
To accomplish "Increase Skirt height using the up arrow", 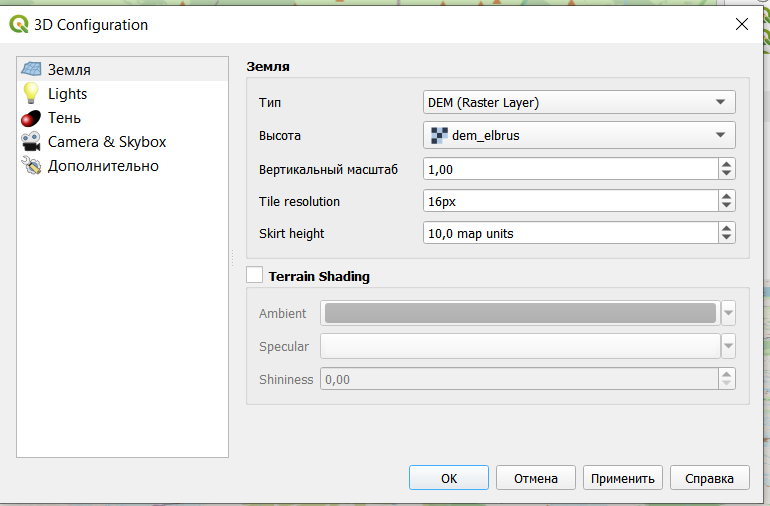I will pos(726,228).
